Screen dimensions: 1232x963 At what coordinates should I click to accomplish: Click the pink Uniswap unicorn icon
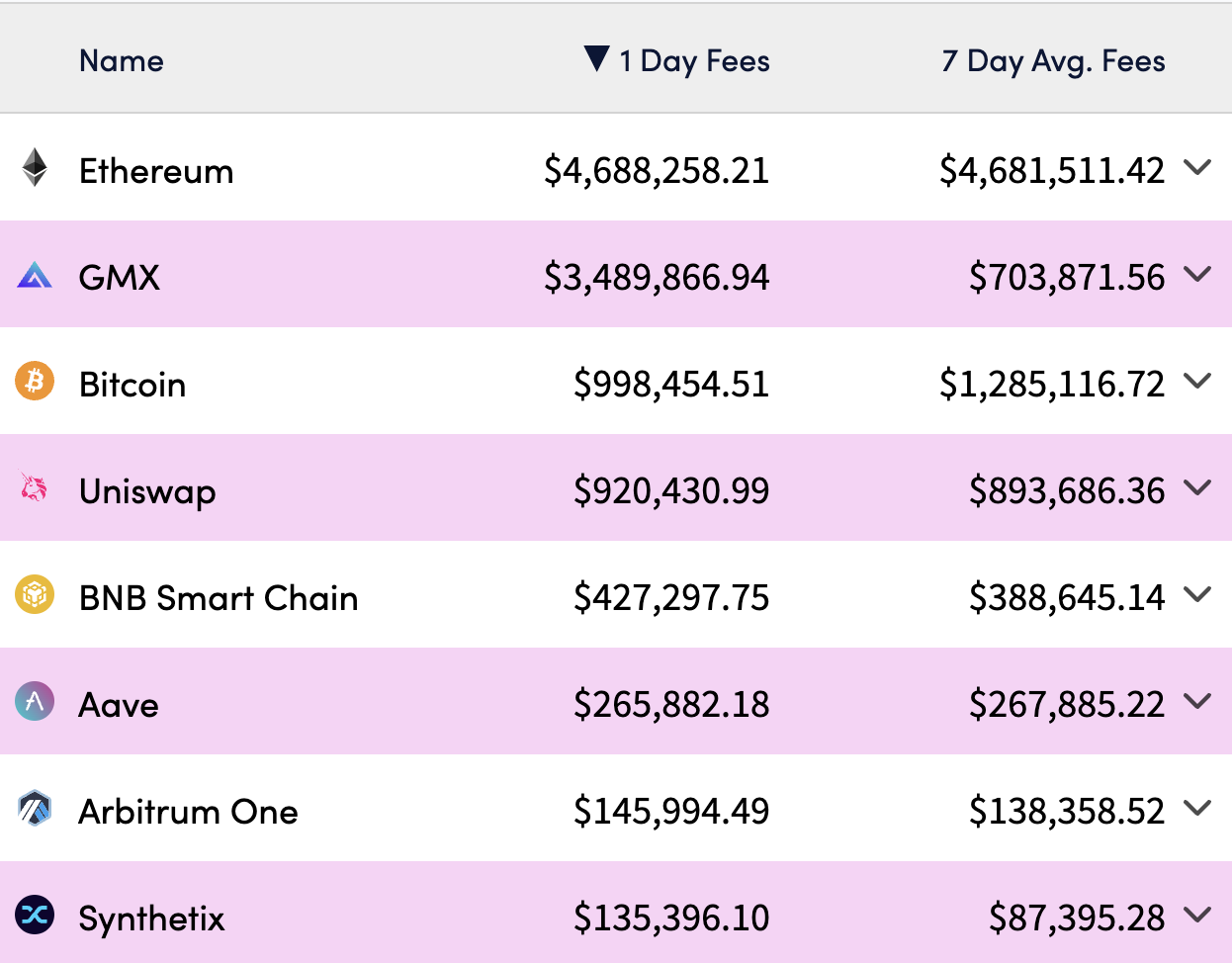(35, 487)
